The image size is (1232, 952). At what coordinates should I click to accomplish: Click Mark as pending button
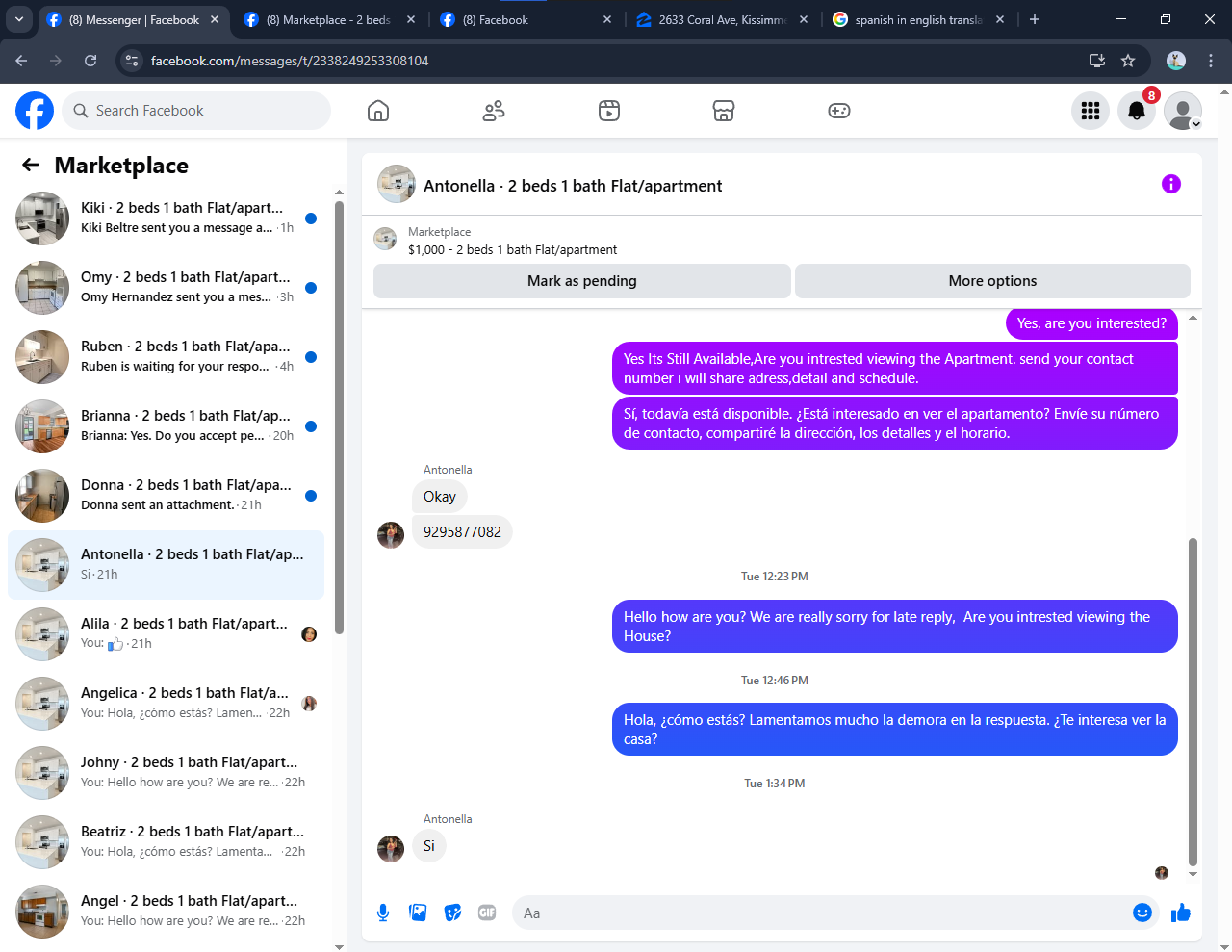tap(582, 281)
